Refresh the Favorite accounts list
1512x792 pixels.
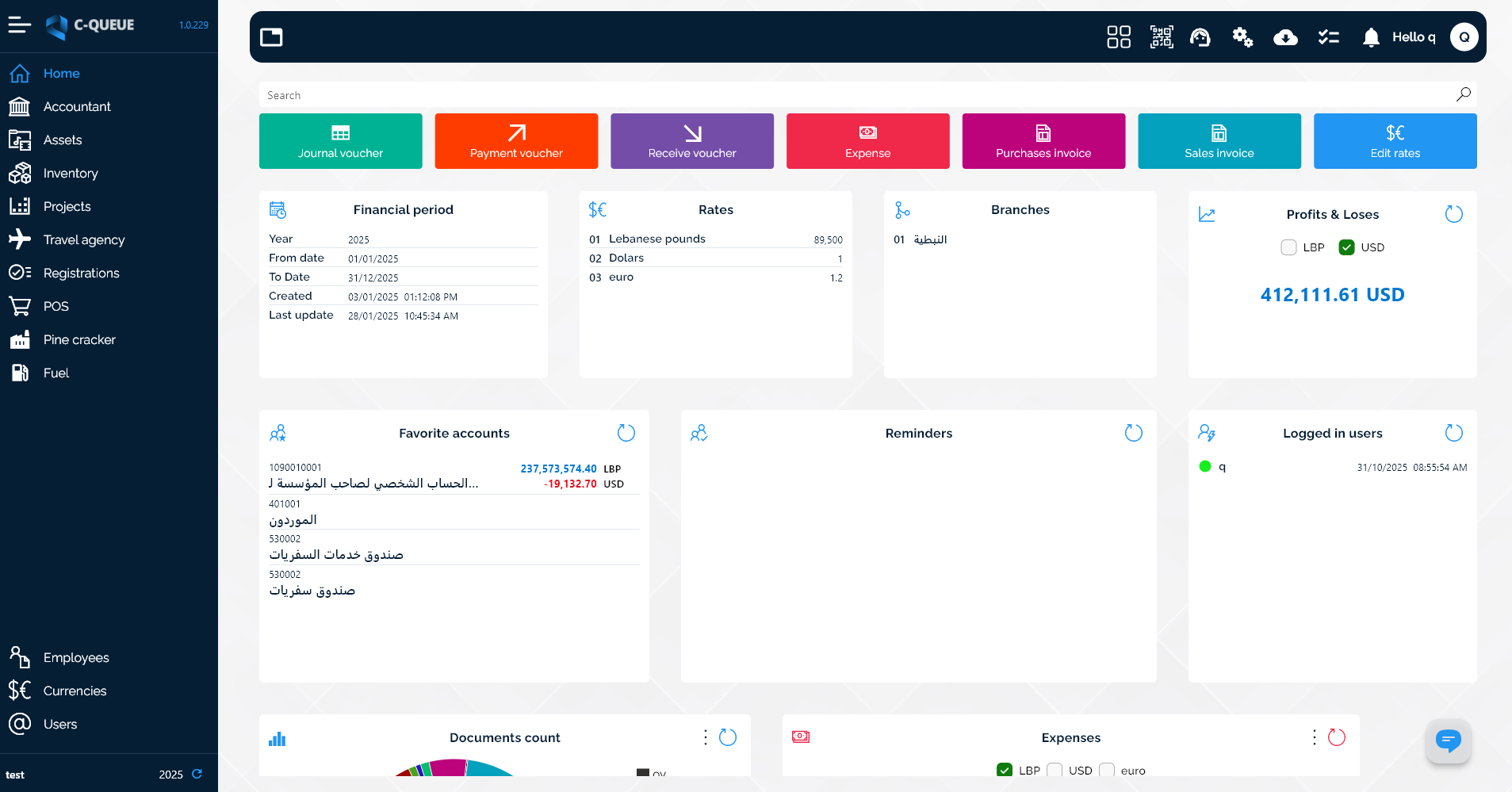pyautogui.click(x=626, y=433)
